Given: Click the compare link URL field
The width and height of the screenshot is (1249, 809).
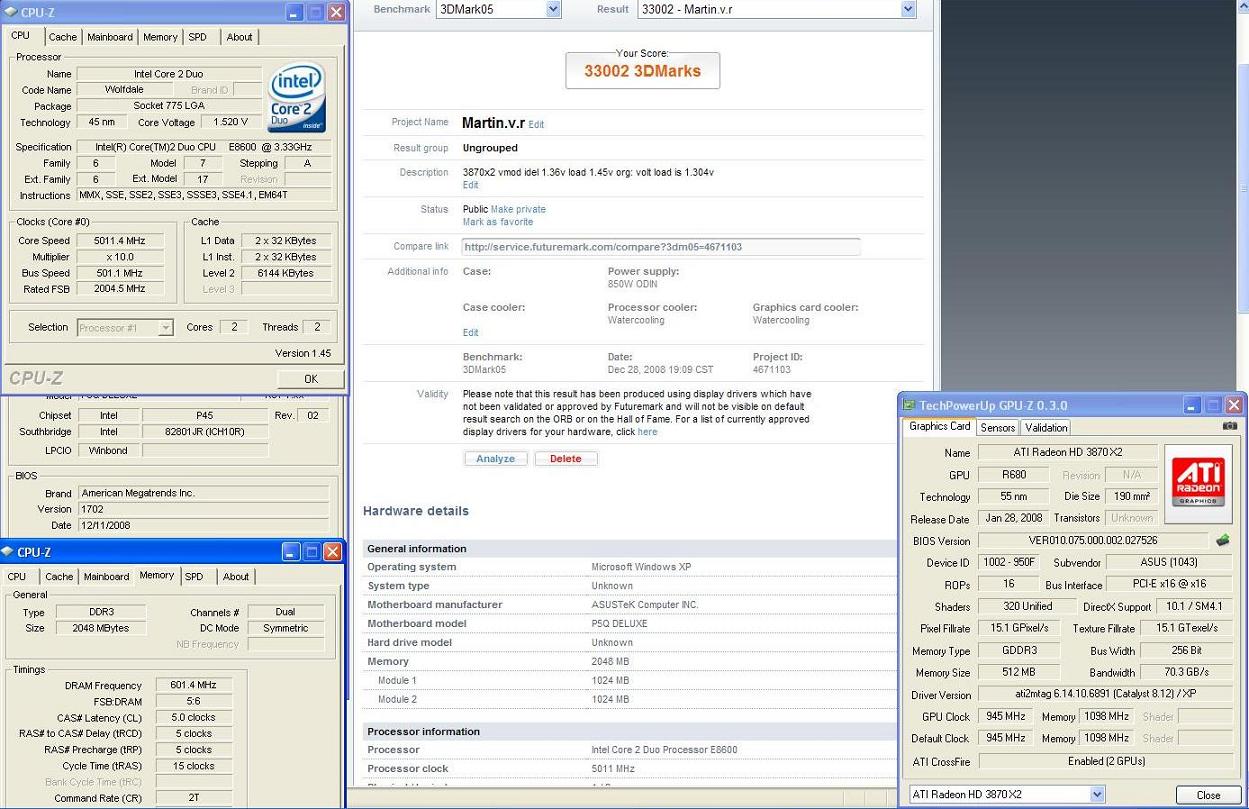Looking at the screenshot, I should click(660, 247).
